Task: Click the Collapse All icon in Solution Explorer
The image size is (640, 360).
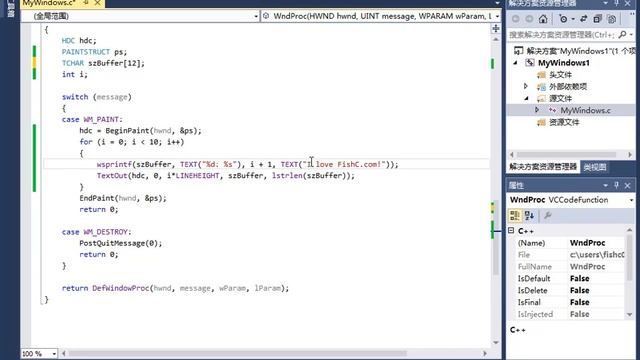Action: (x=598, y=19)
